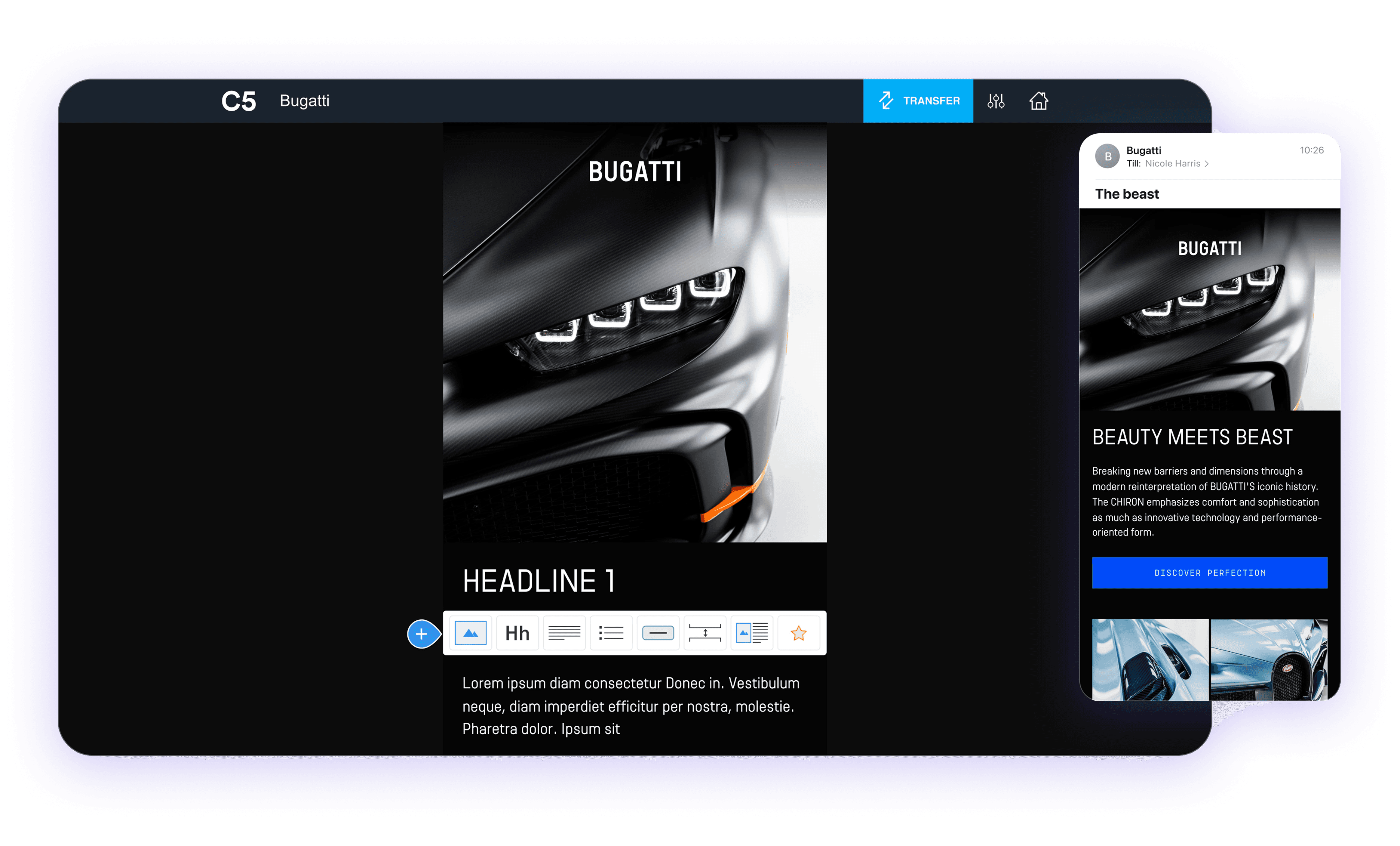Insert a paragraph text block
Screen dimensions: 1400x846
click(564, 633)
